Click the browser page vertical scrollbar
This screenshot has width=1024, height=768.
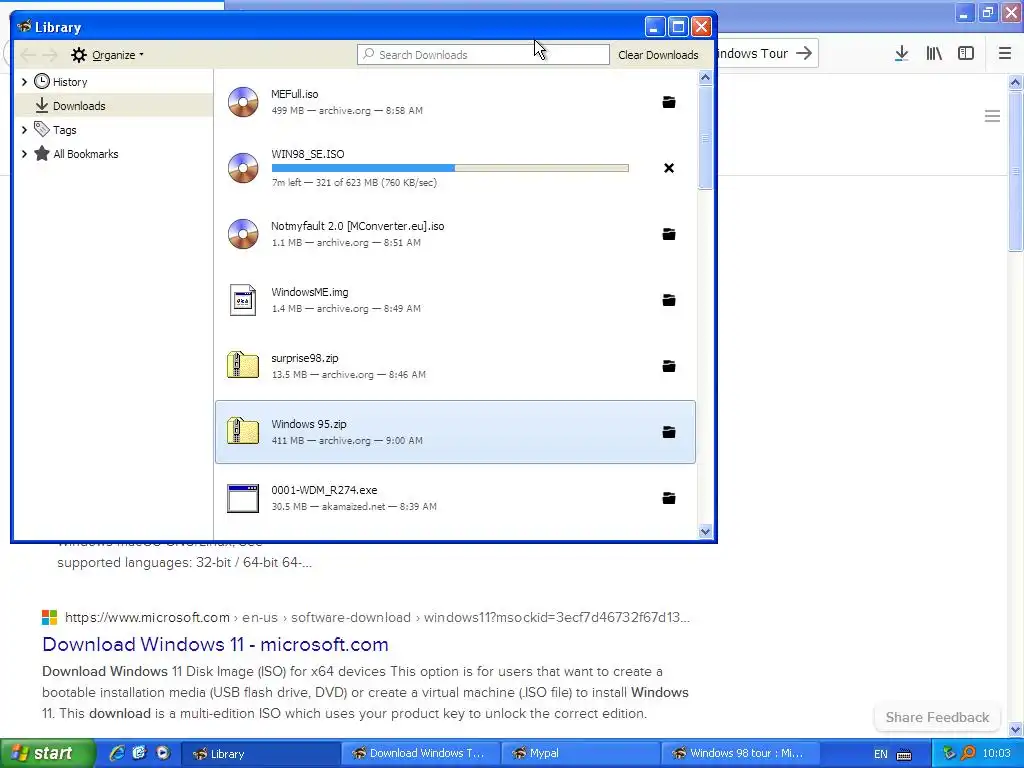coord(1016,171)
